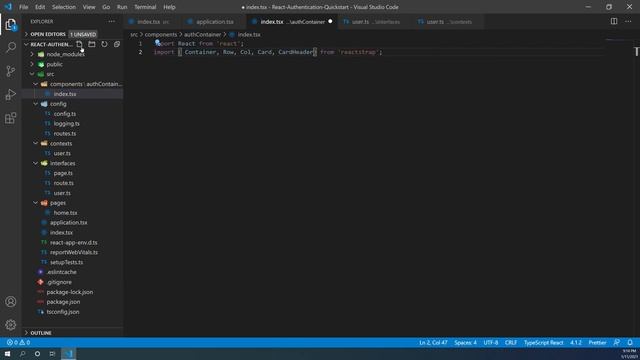Open Cortana from the taskbar
640x360 pixels.
37,354
